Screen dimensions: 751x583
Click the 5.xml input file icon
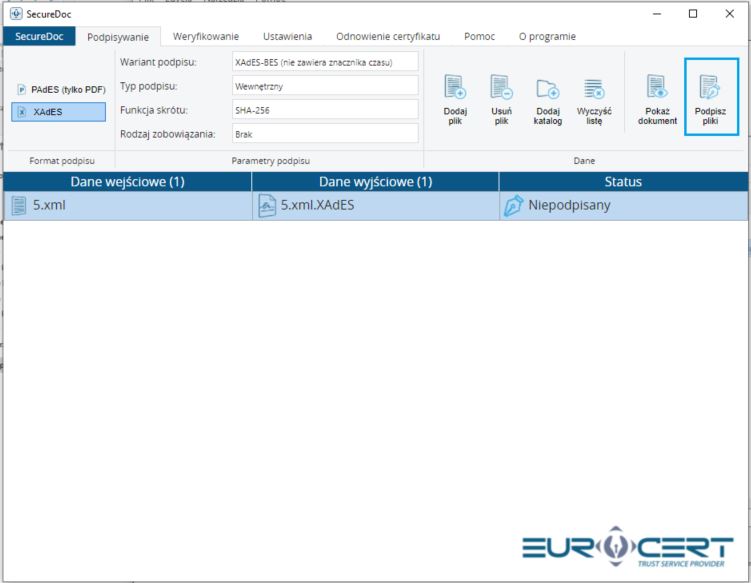(18, 206)
